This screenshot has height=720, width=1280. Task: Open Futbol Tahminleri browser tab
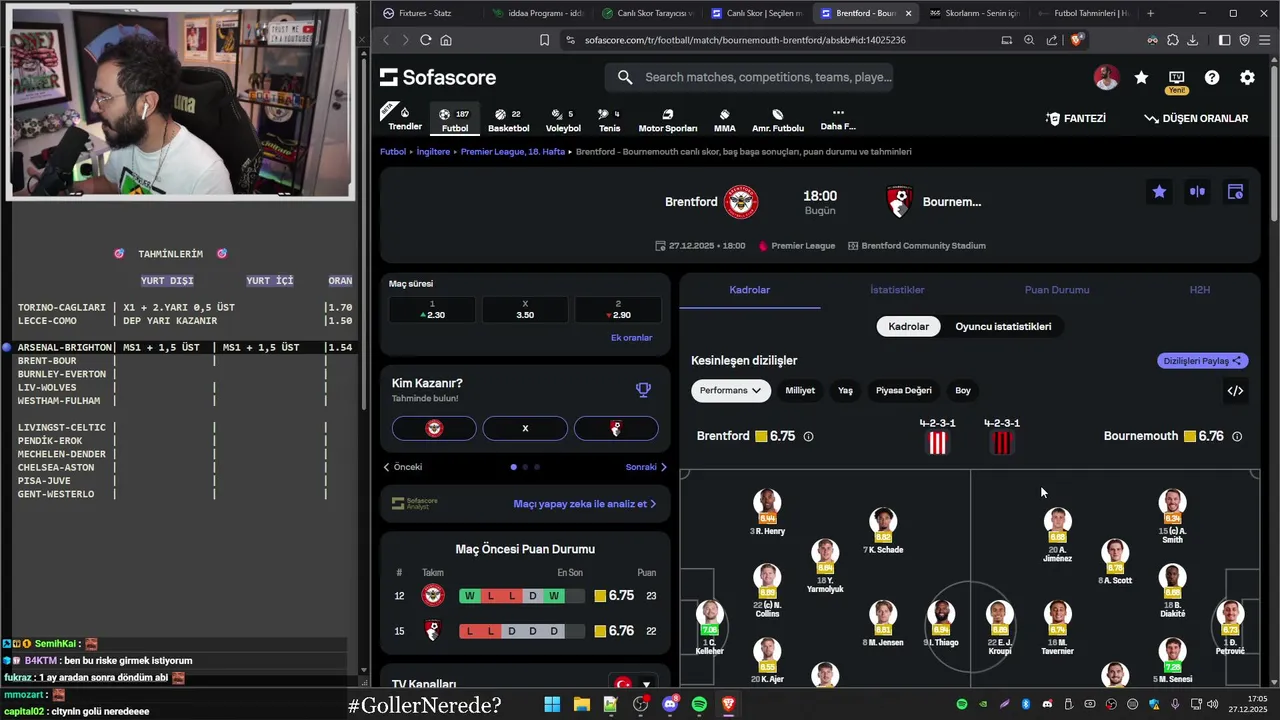pyautogui.click(x=1083, y=13)
